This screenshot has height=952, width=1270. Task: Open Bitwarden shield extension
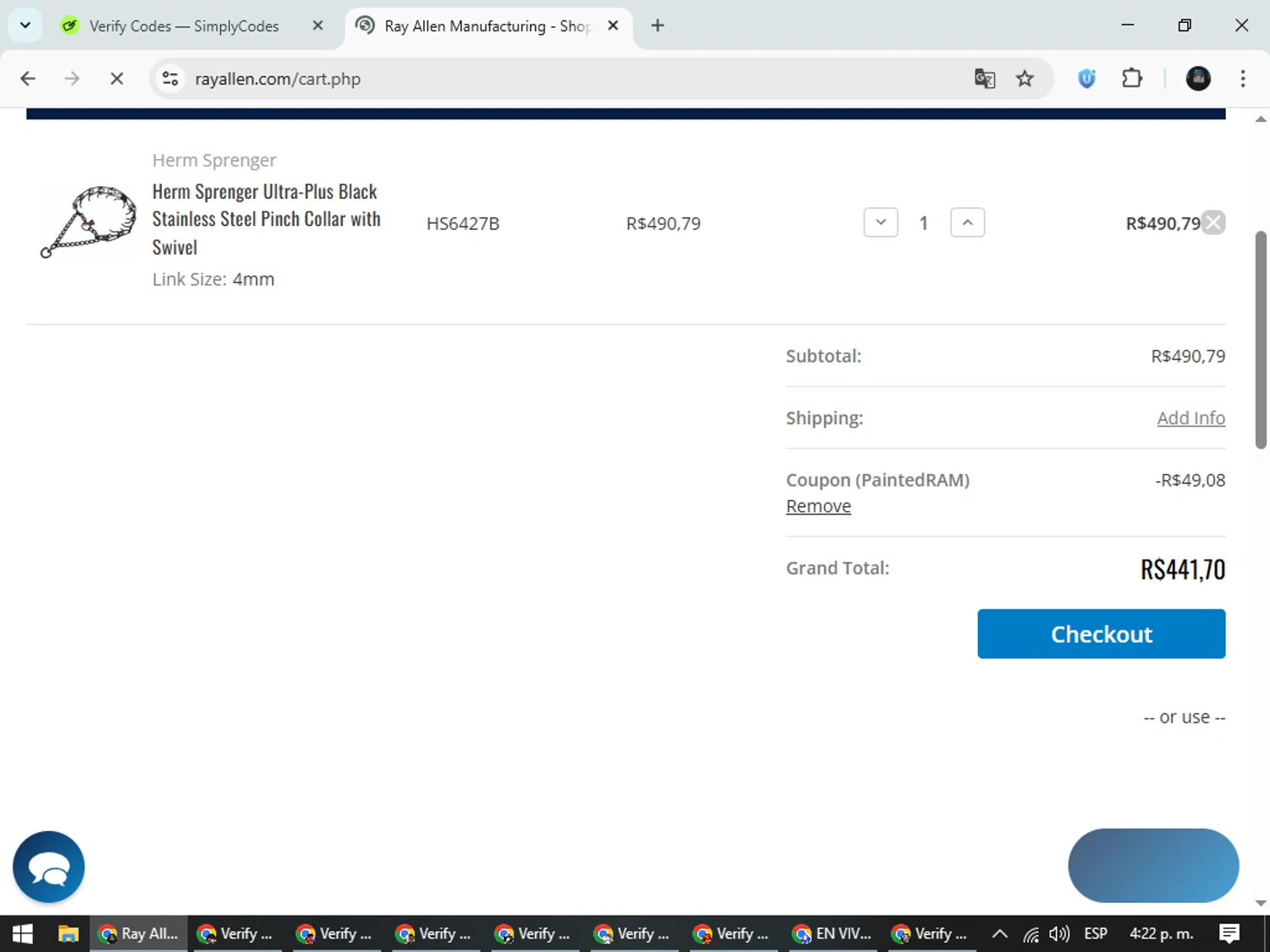pyautogui.click(x=1087, y=79)
